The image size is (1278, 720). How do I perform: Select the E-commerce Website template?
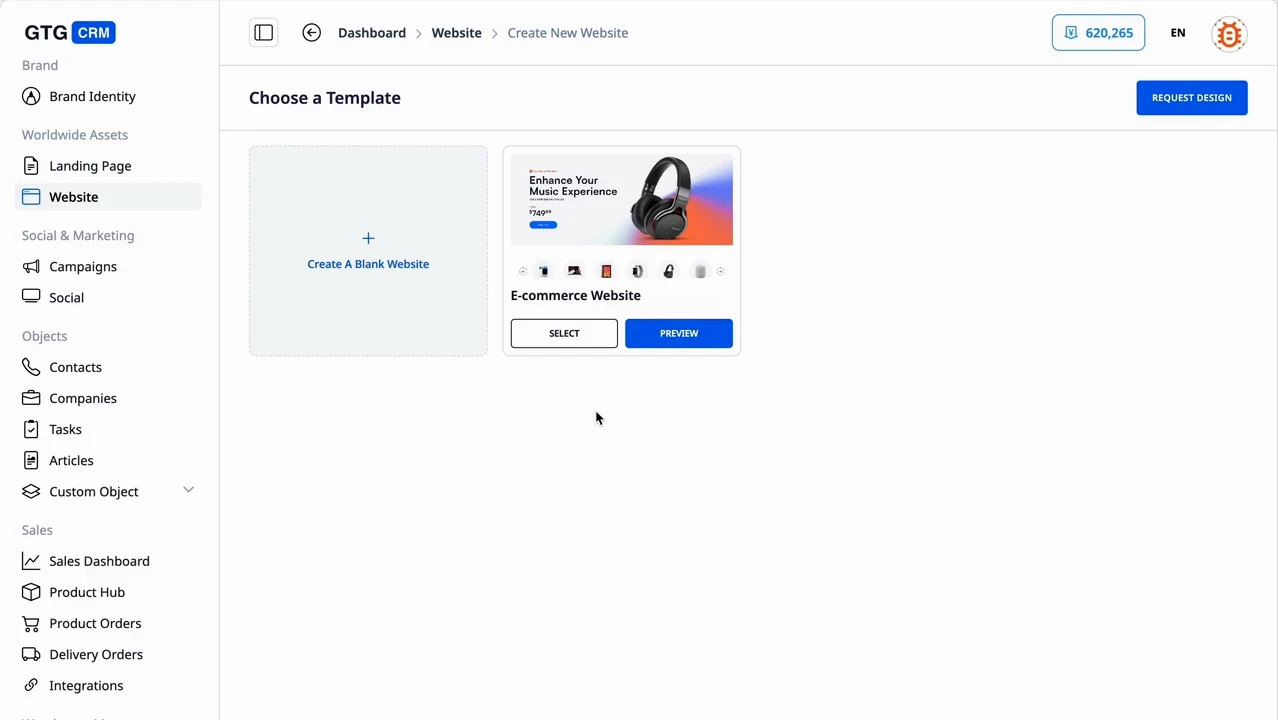[x=563, y=333]
